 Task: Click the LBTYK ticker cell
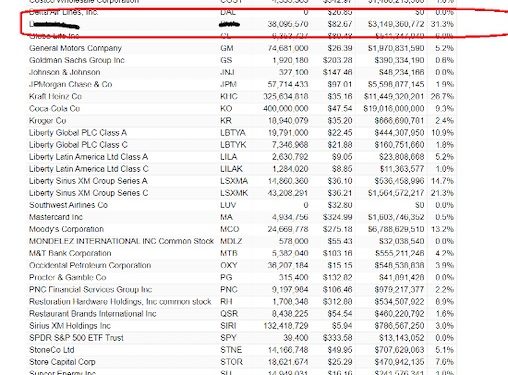pos(233,145)
